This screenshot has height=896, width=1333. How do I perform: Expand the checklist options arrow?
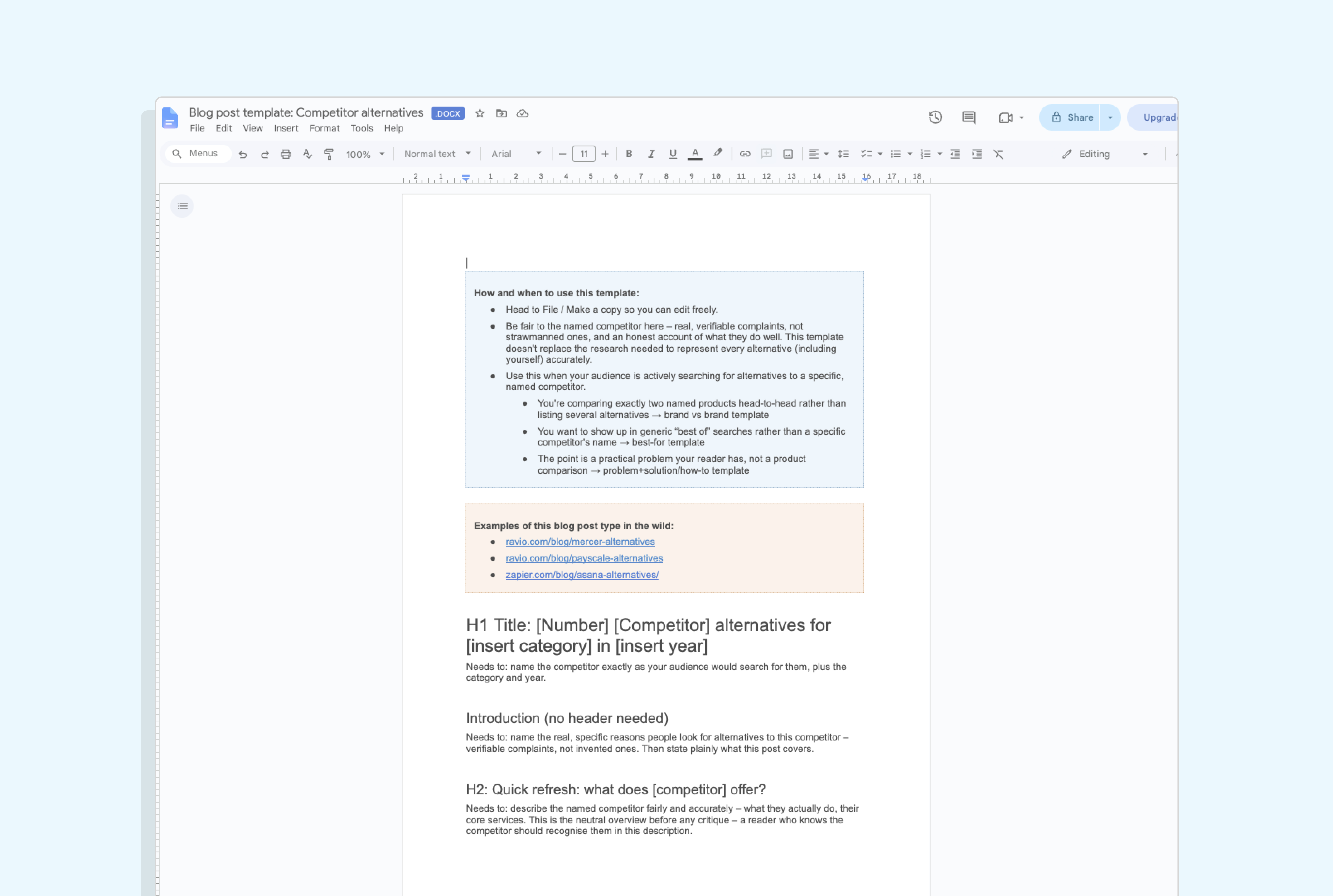pyautogui.click(x=880, y=154)
